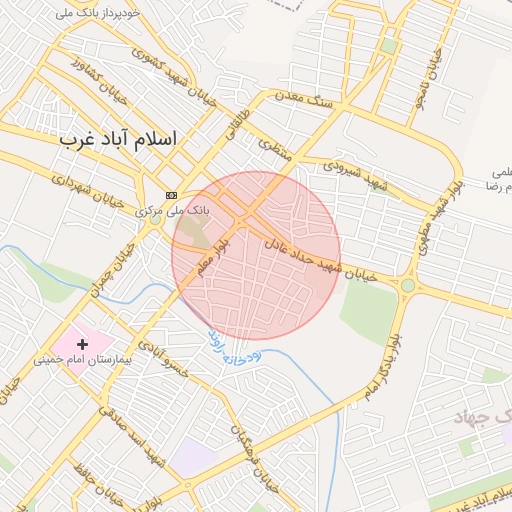The image size is (512, 512).
Task: Click the خودپرداز بانک ملی label
Action: (x=97, y=13)
